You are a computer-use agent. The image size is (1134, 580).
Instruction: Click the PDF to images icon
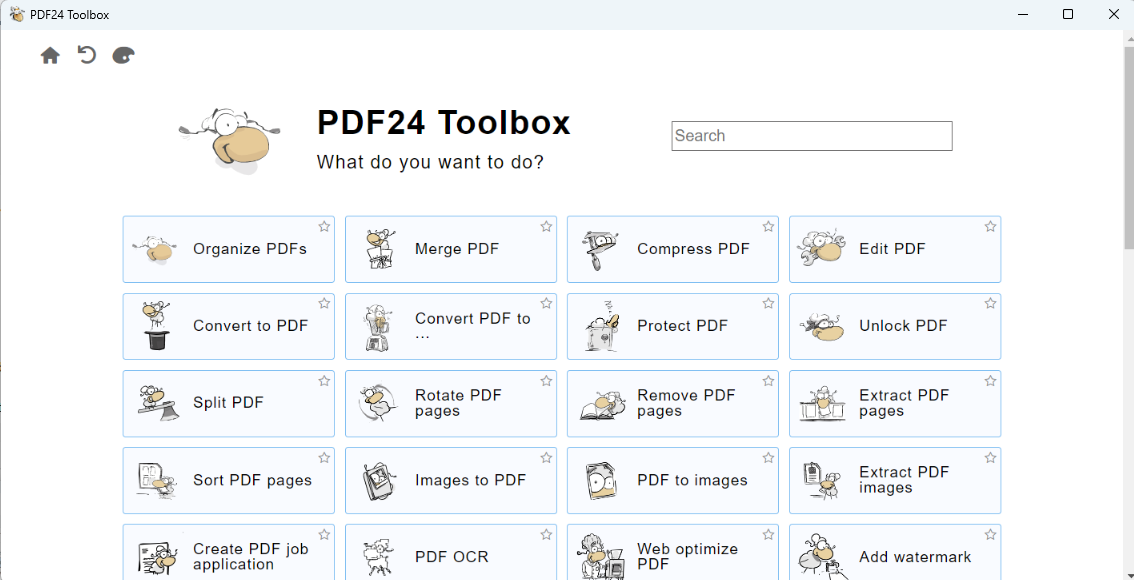(602, 480)
